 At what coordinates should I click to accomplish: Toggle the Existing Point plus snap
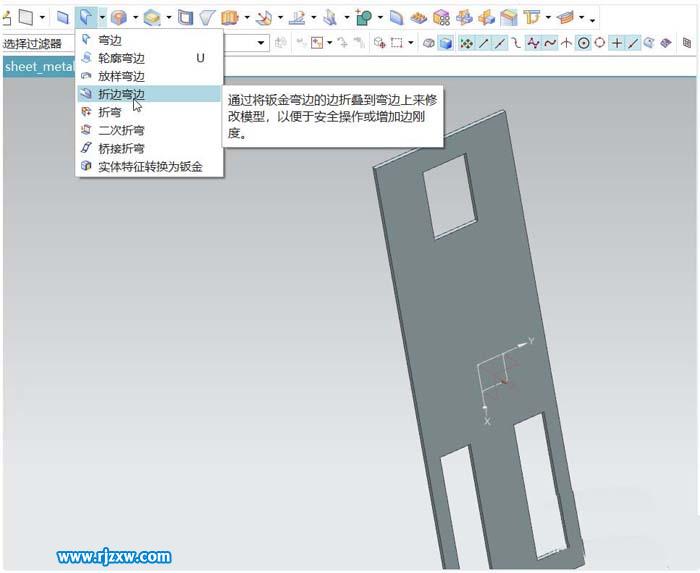(617, 43)
